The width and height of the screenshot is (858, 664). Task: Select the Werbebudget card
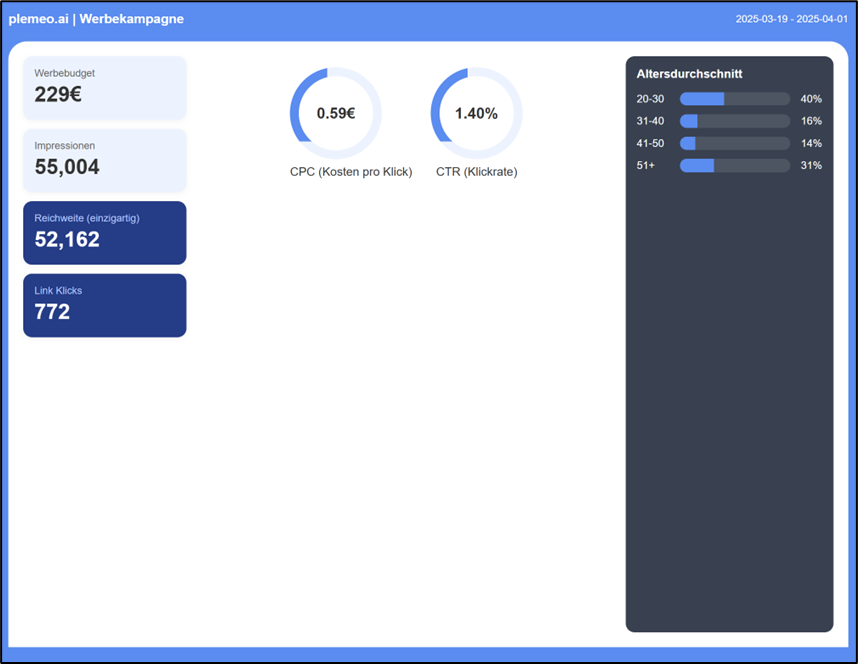pyautogui.click(x=104, y=87)
